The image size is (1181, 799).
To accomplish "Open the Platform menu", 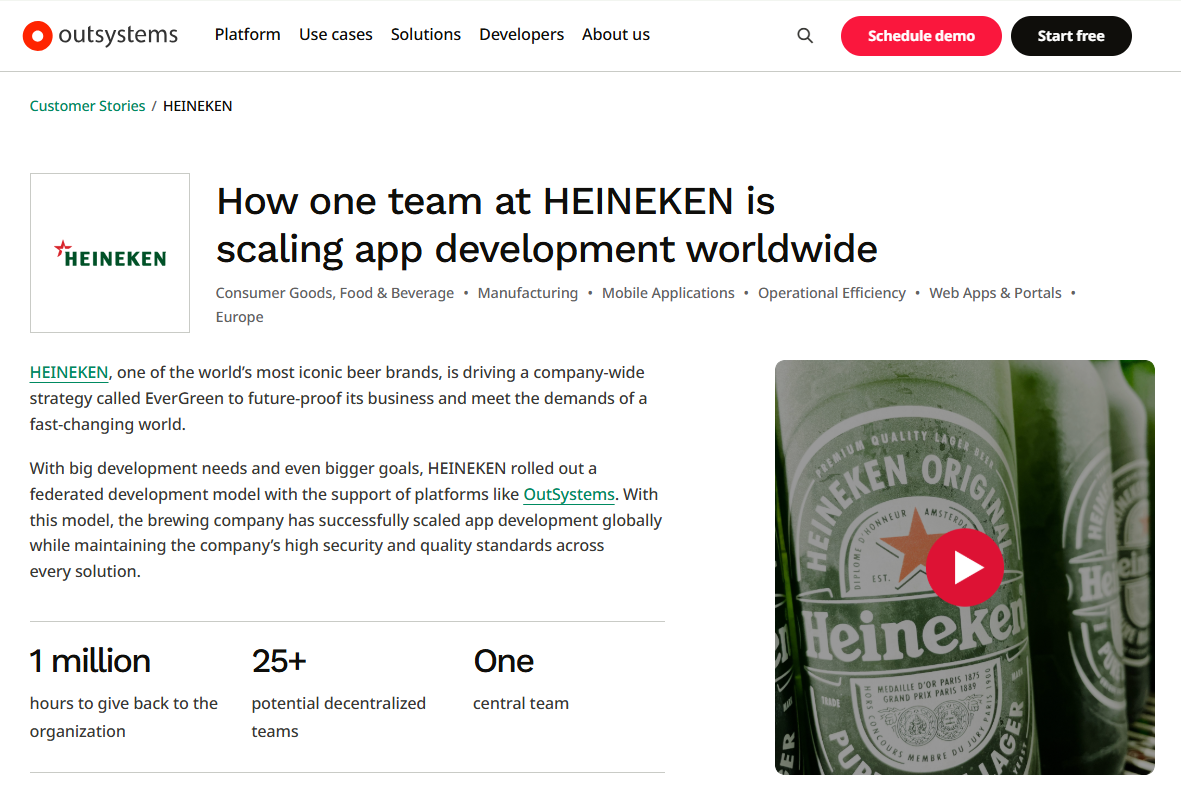I will tap(247, 34).
